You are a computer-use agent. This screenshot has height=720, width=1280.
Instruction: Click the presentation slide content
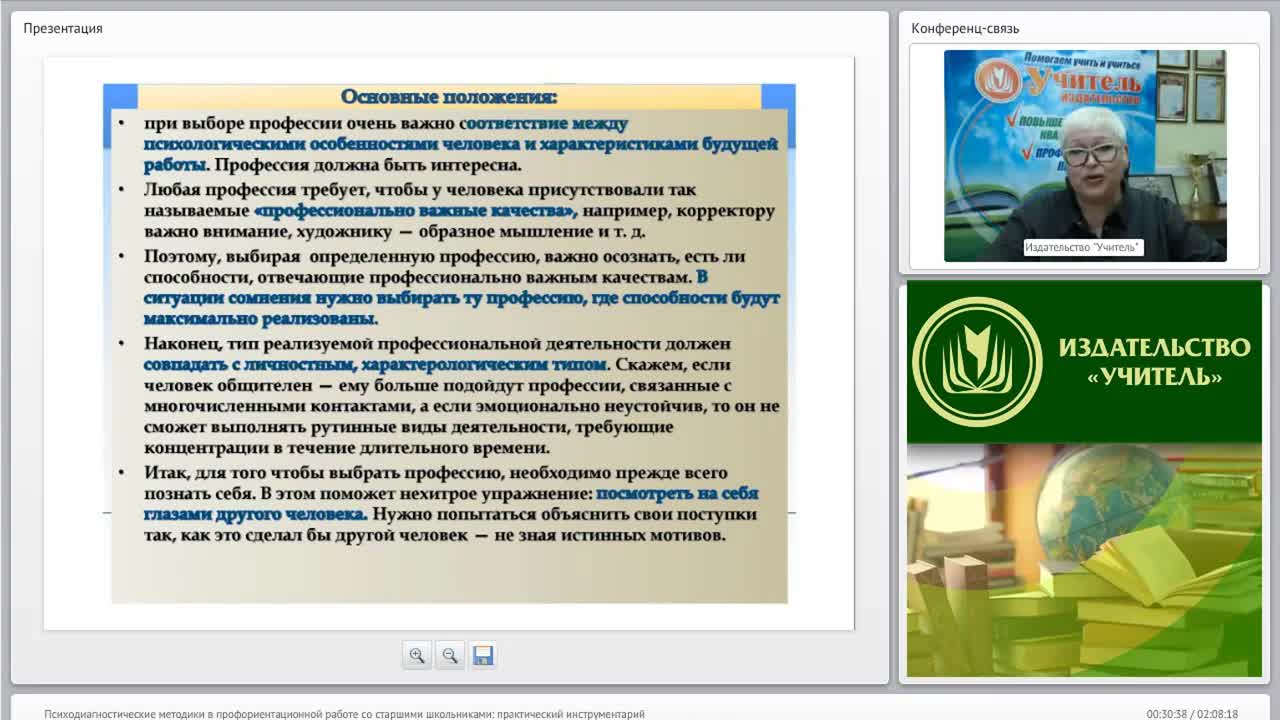point(449,343)
